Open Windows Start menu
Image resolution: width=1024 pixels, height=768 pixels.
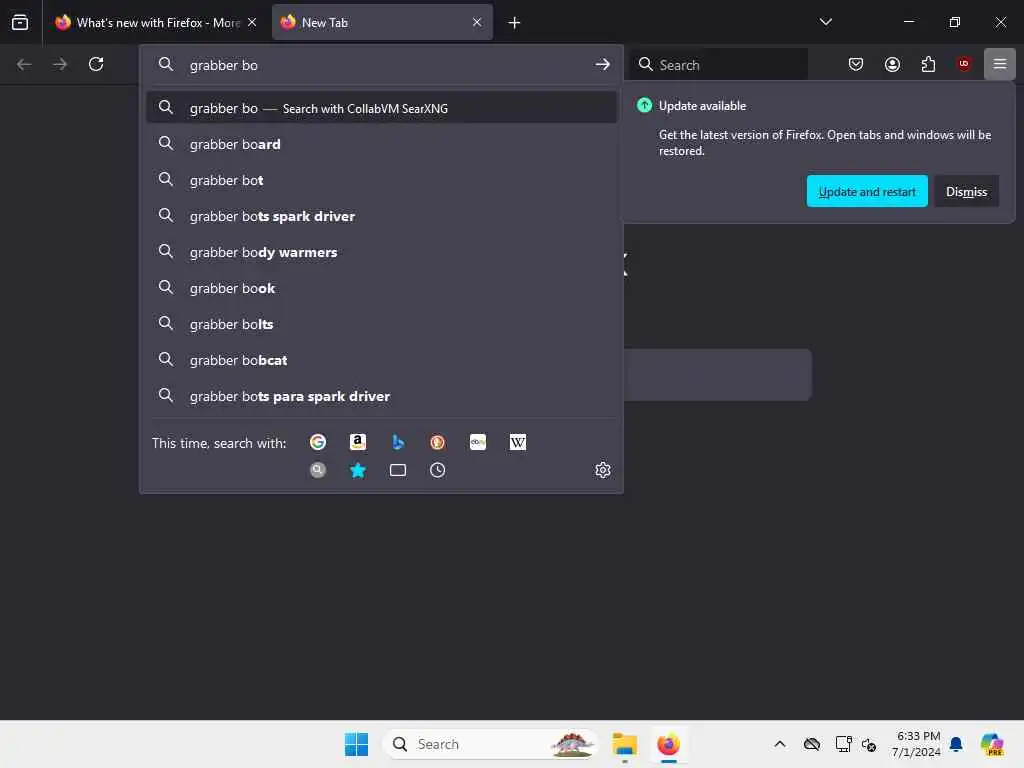point(356,744)
